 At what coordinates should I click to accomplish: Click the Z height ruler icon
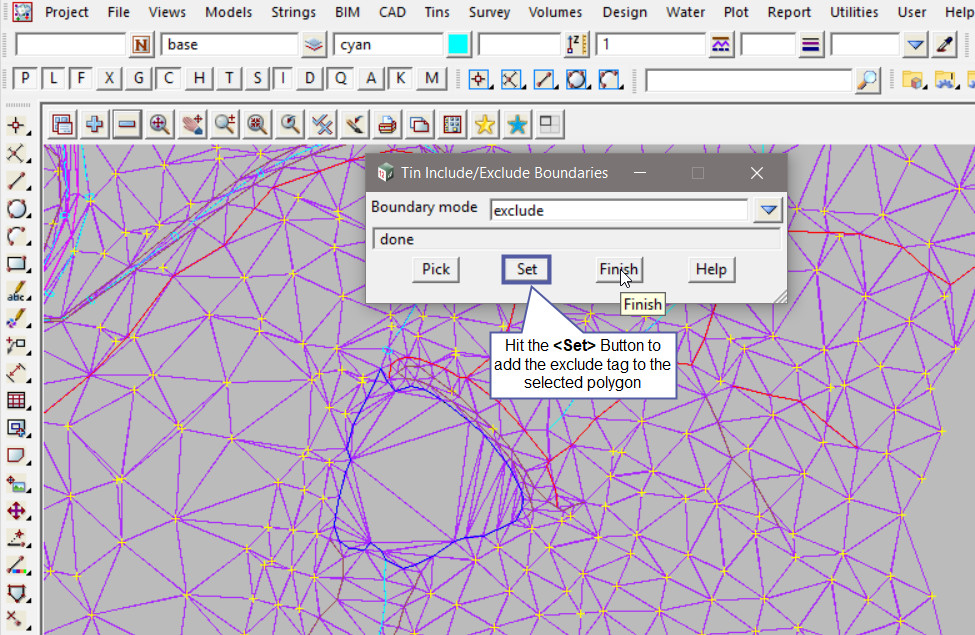point(577,45)
